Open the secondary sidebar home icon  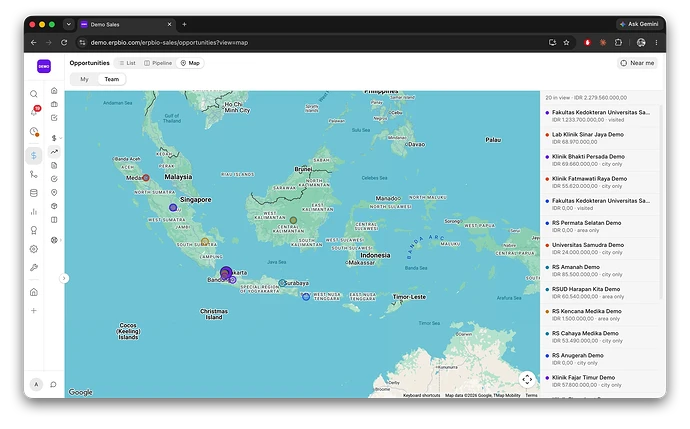tap(54, 91)
